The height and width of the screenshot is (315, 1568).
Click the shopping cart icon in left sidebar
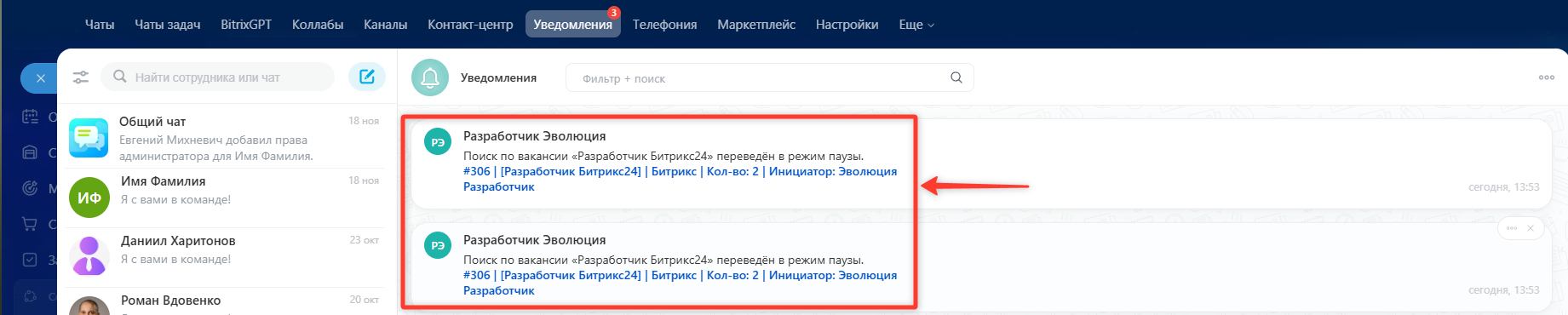coord(30,224)
